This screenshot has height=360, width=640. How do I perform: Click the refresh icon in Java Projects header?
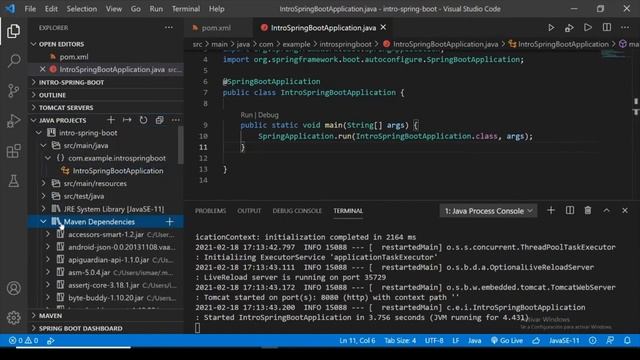(x=143, y=120)
